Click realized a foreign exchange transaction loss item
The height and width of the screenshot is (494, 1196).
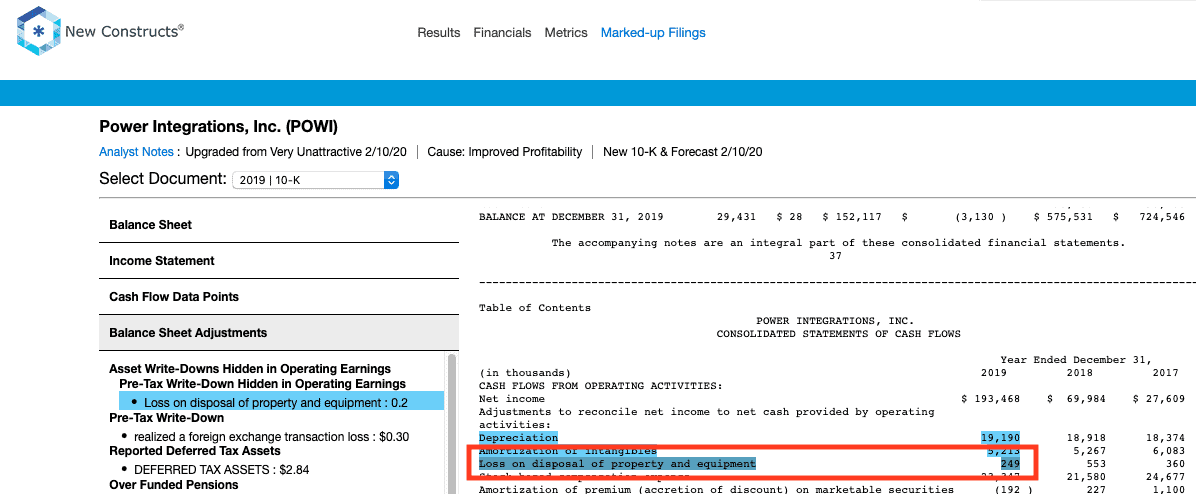[271, 437]
